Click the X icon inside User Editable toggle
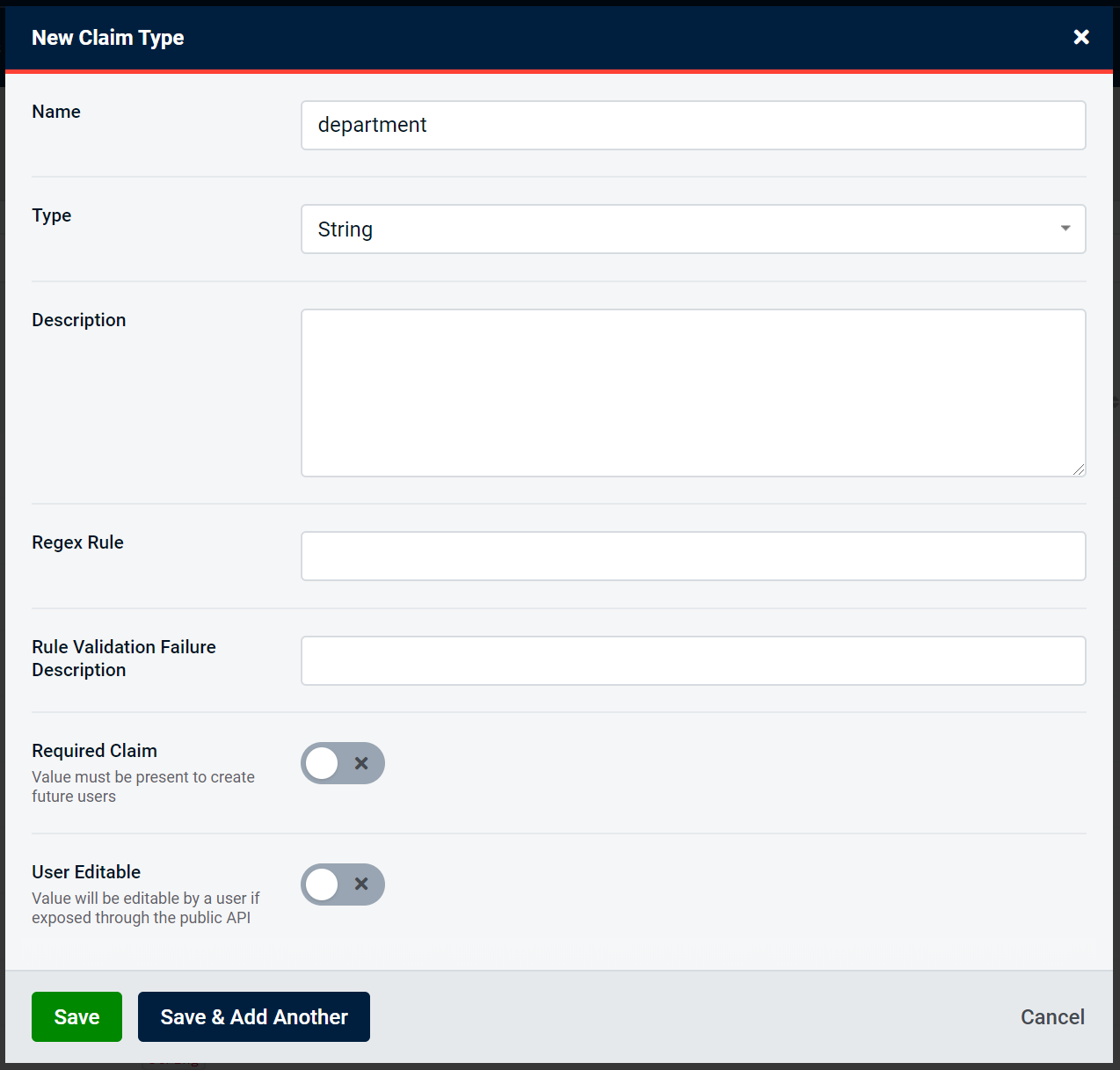The image size is (1120, 1070). pos(361,884)
